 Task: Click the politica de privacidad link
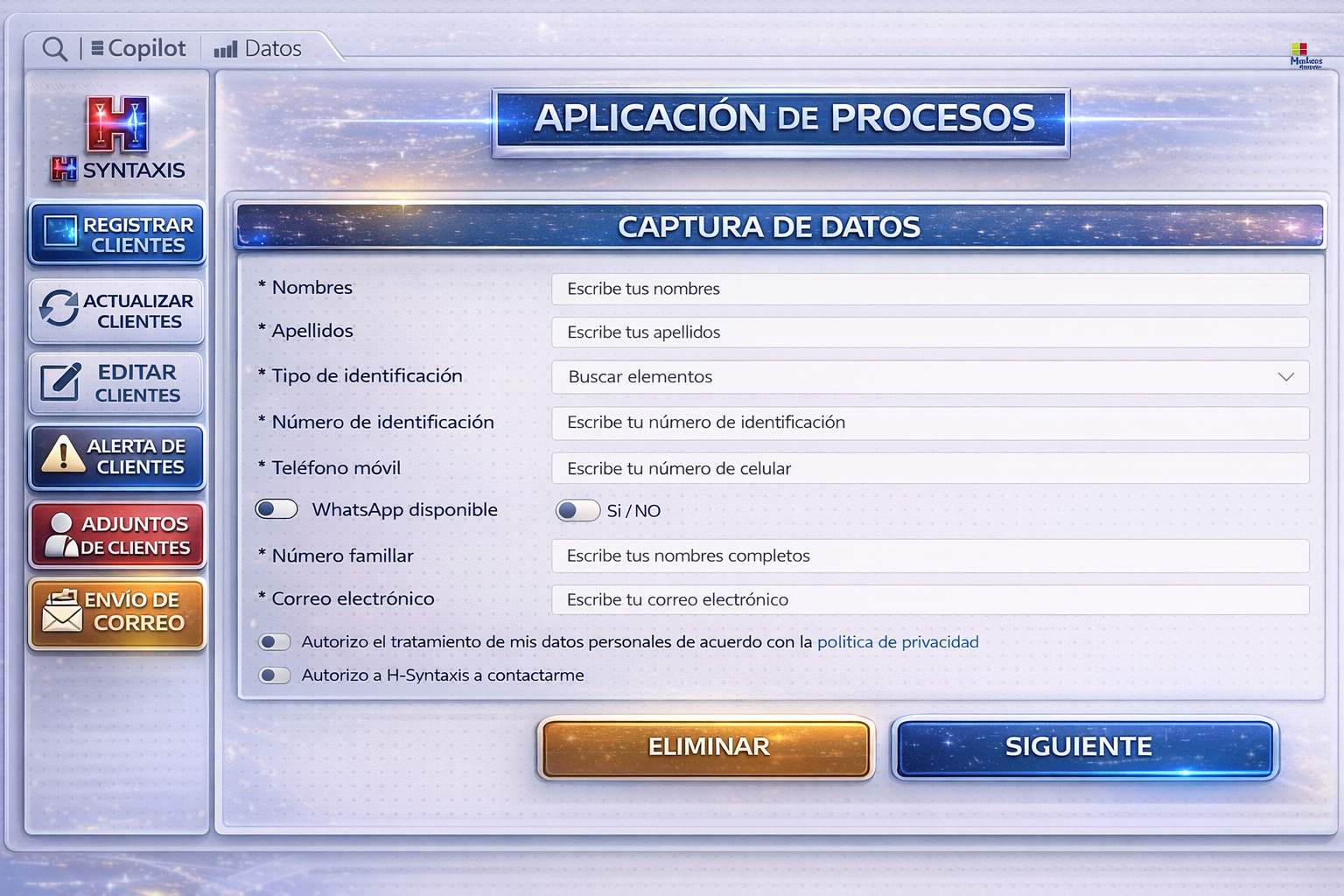pos(897,641)
